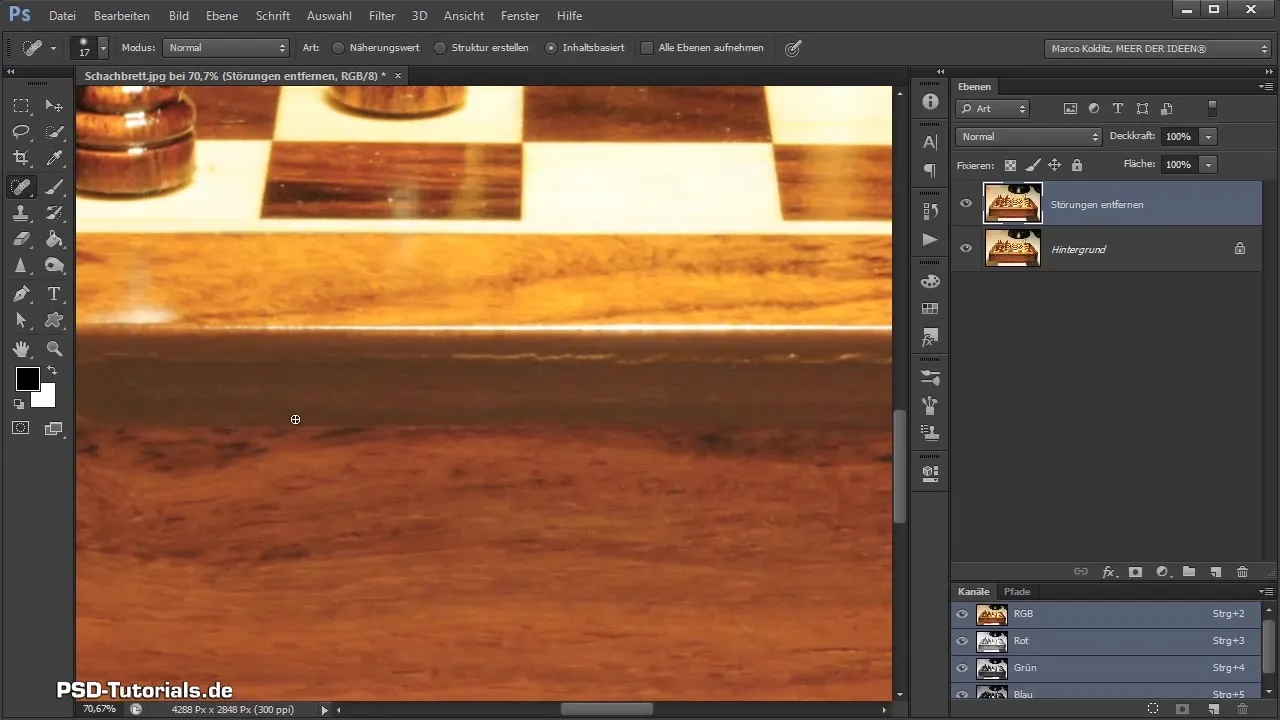The width and height of the screenshot is (1280, 720).
Task: Open the workspace selector 'Marco Kolditz, MEER DER IDEEN'
Action: tap(1157, 48)
